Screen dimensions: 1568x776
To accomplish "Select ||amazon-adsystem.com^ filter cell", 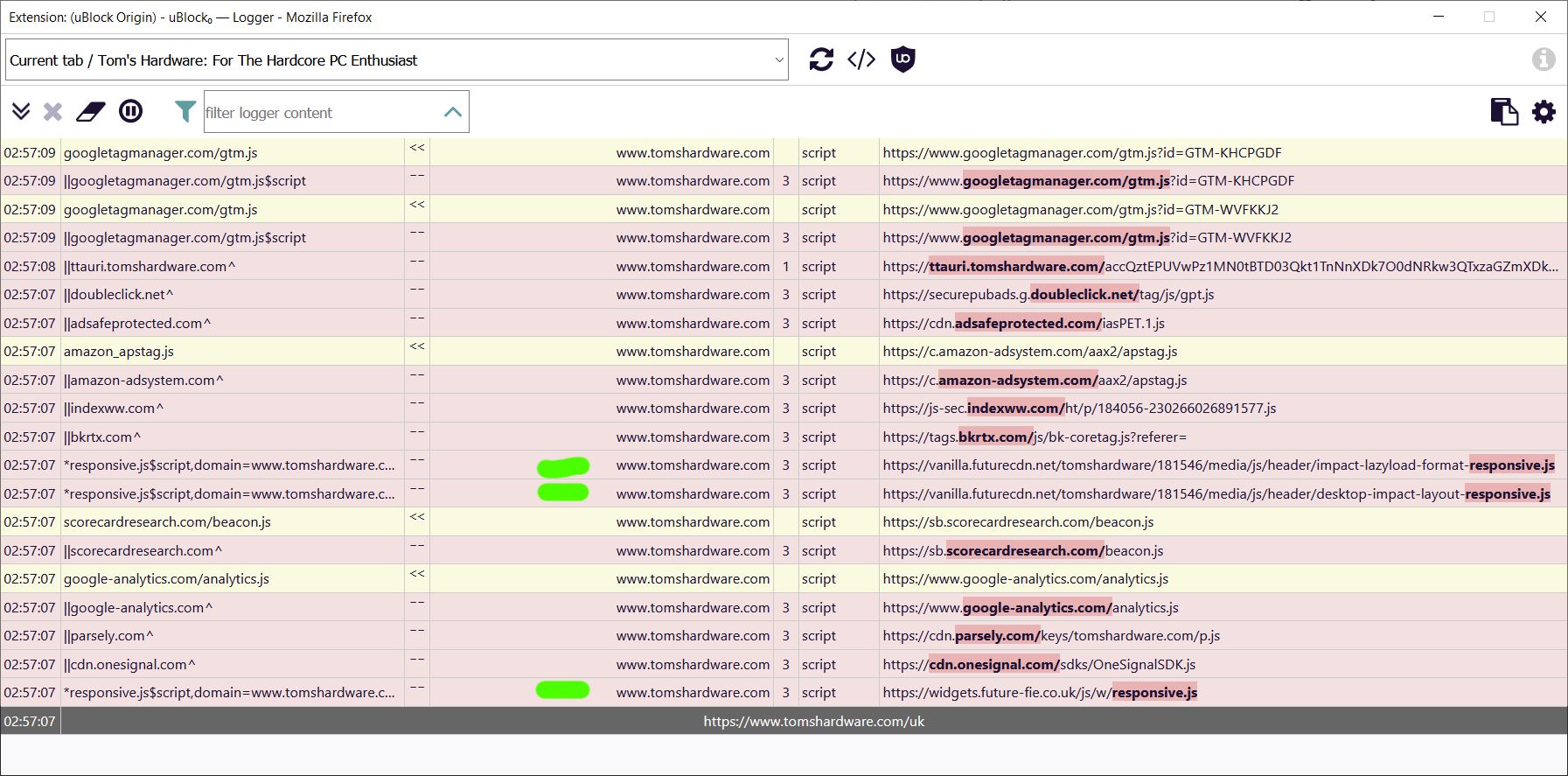I will click(233, 381).
